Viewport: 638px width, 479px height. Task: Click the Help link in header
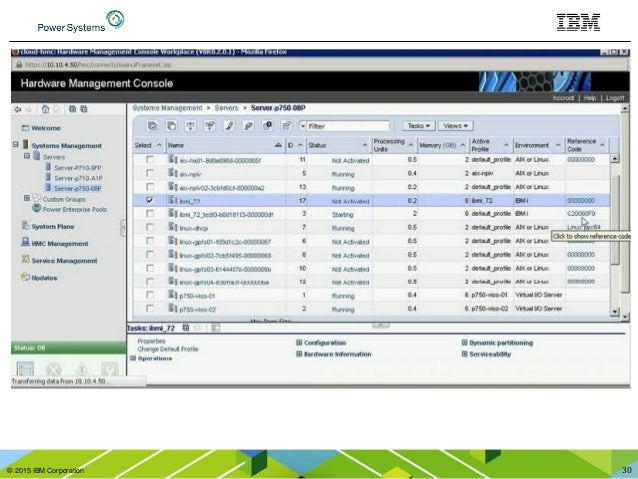tap(590, 98)
